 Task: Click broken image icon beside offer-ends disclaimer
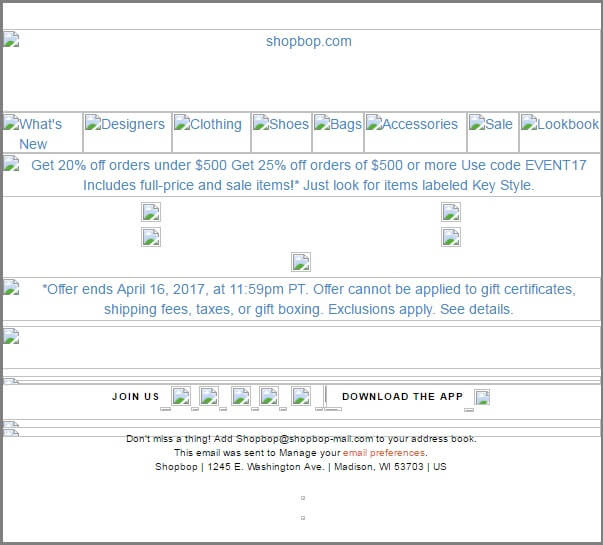(x=11, y=287)
